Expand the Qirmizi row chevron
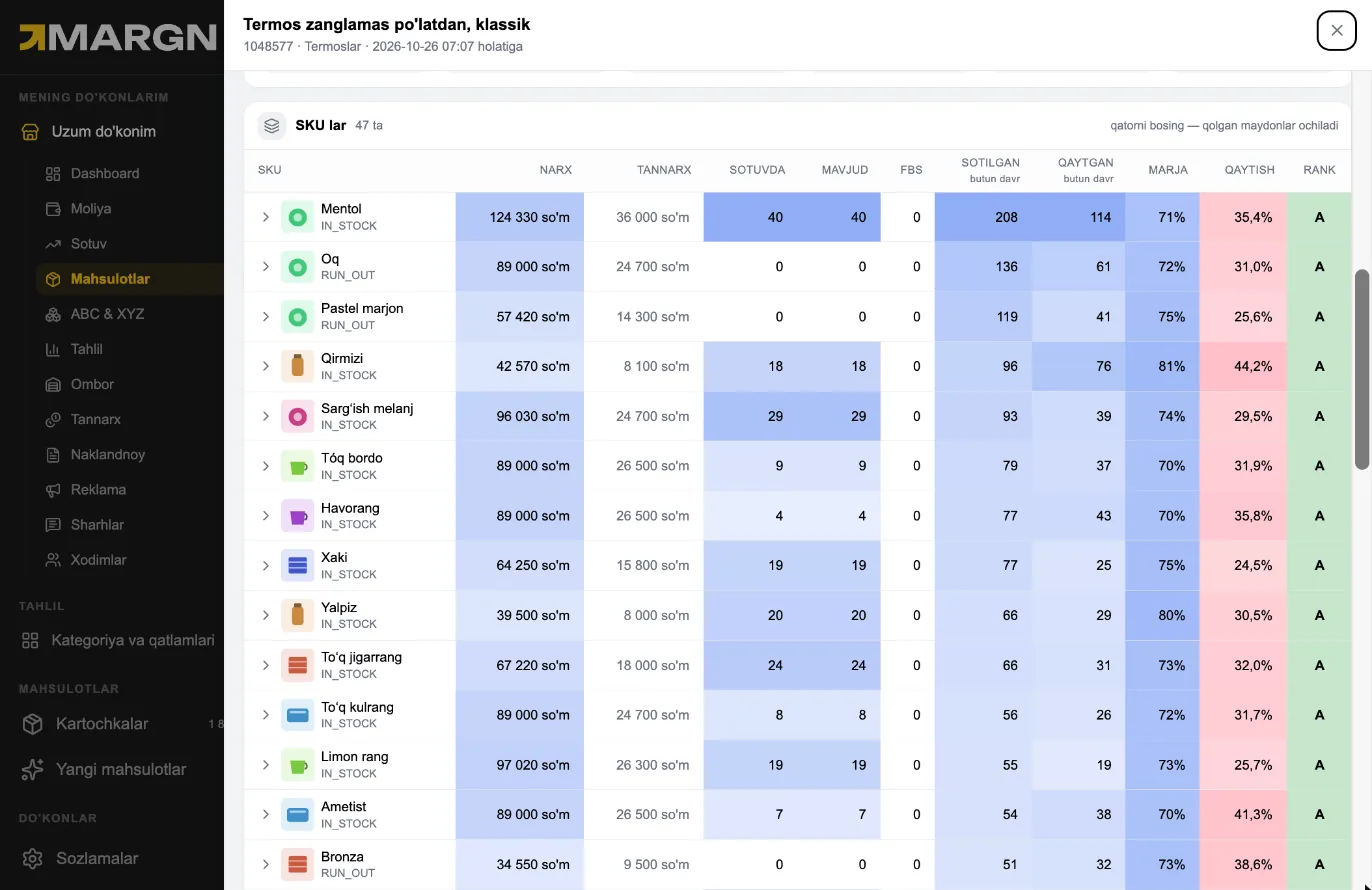The height and width of the screenshot is (890, 1372). click(x=266, y=366)
